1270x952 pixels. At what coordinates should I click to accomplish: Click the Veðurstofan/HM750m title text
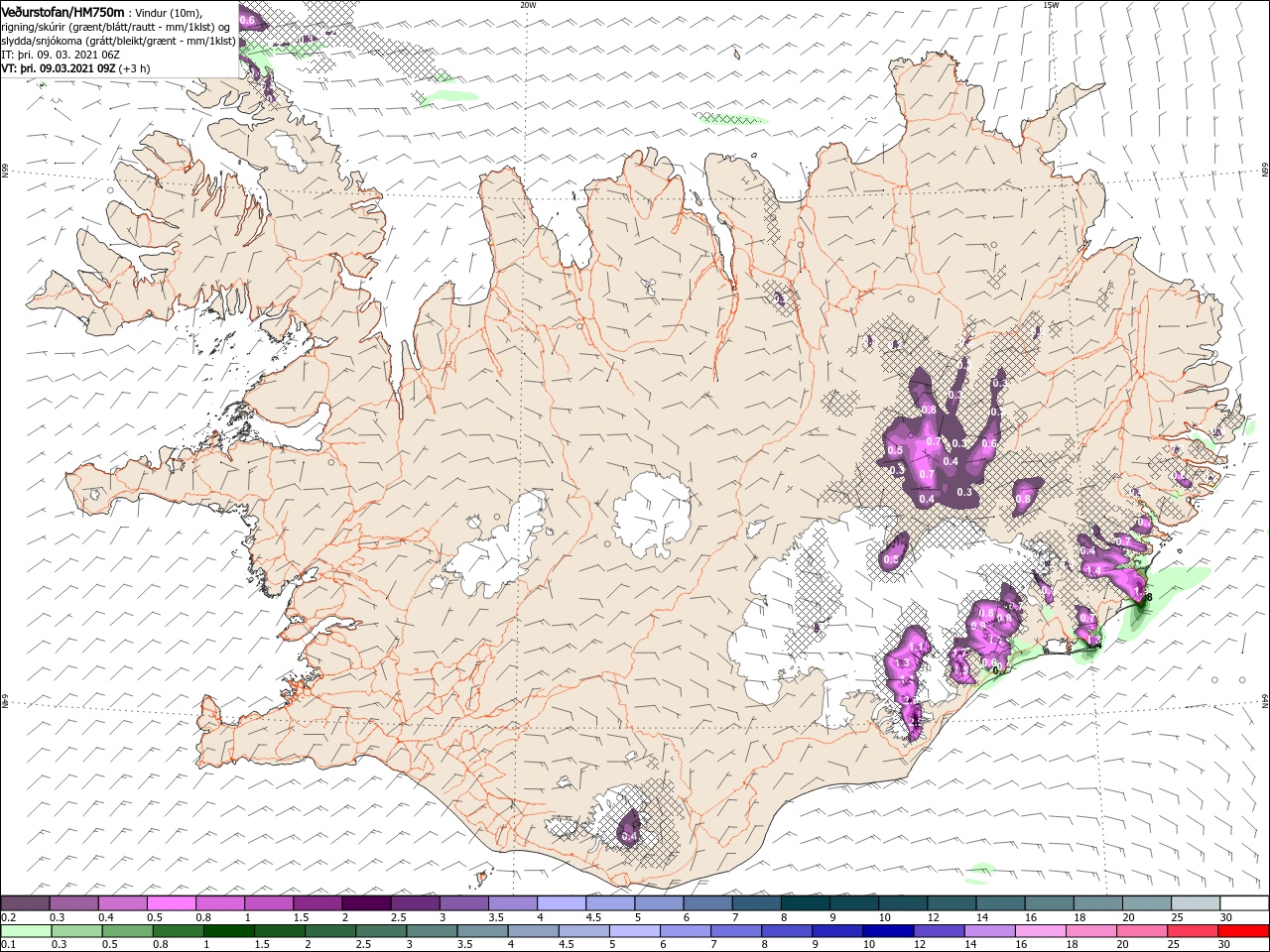tap(63, 11)
